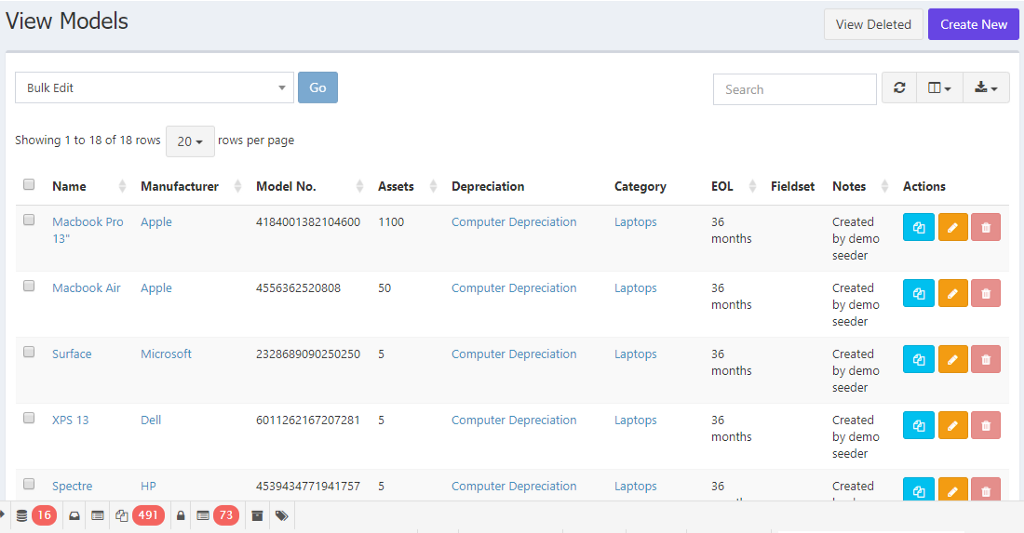Expand the columns visibility dropdown

939,88
